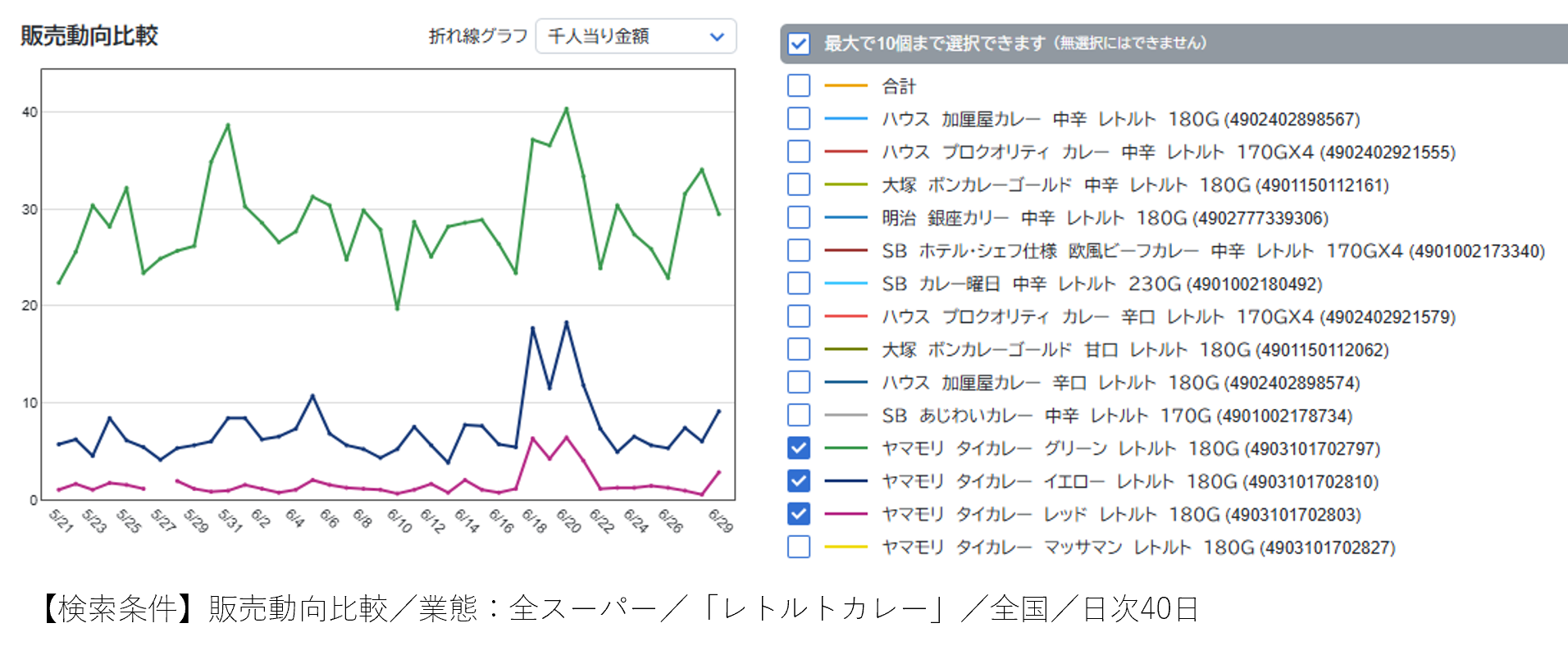Click yellow legend line for タイカレー マッサマン
Screen dimensions: 1568x646
pyautogui.click(x=846, y=547)
